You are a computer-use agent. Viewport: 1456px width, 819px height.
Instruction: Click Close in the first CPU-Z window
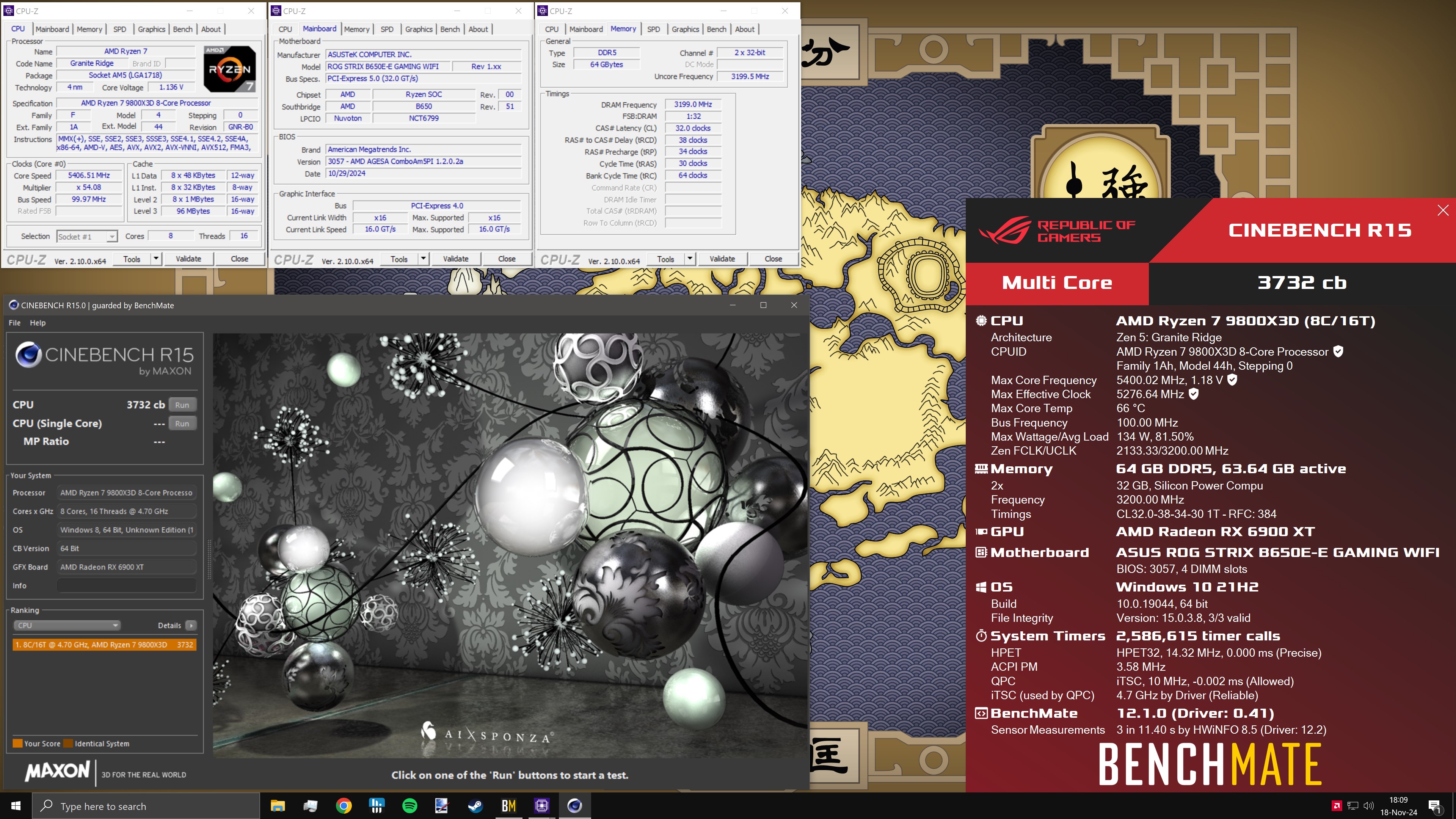point(239,259)
